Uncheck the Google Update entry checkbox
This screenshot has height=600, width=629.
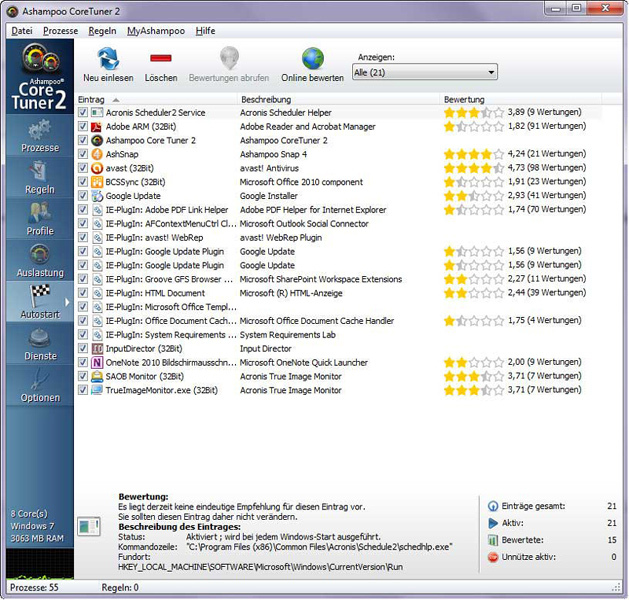(x=83, y=196)
